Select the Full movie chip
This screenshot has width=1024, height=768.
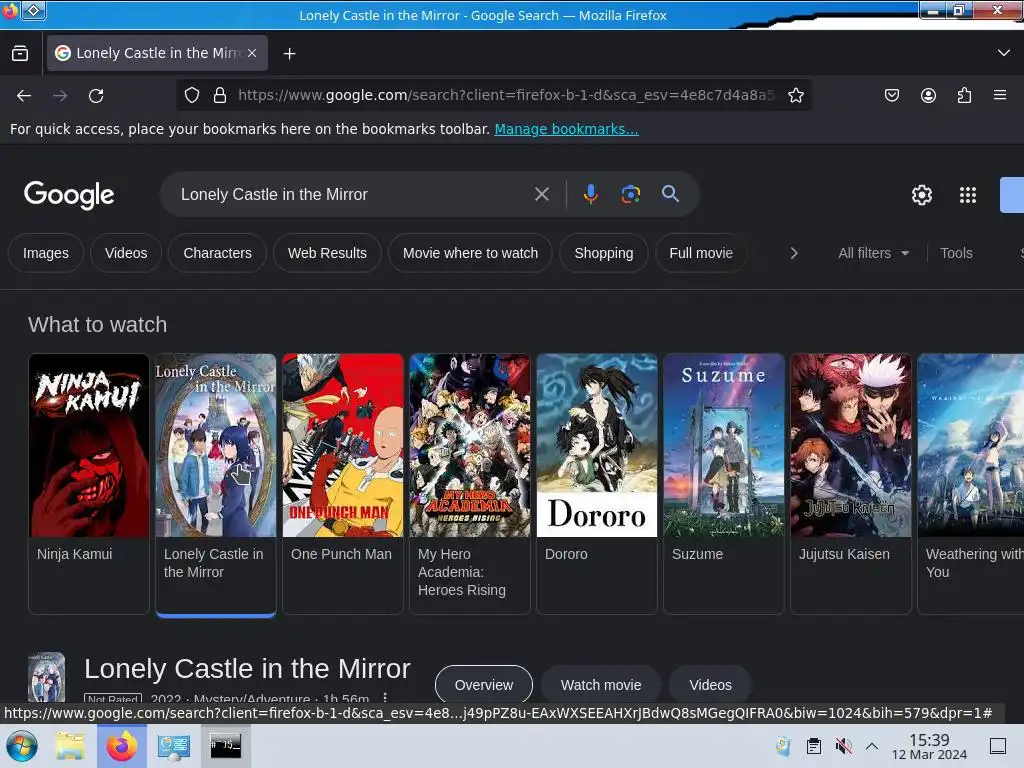click(701, 253)
